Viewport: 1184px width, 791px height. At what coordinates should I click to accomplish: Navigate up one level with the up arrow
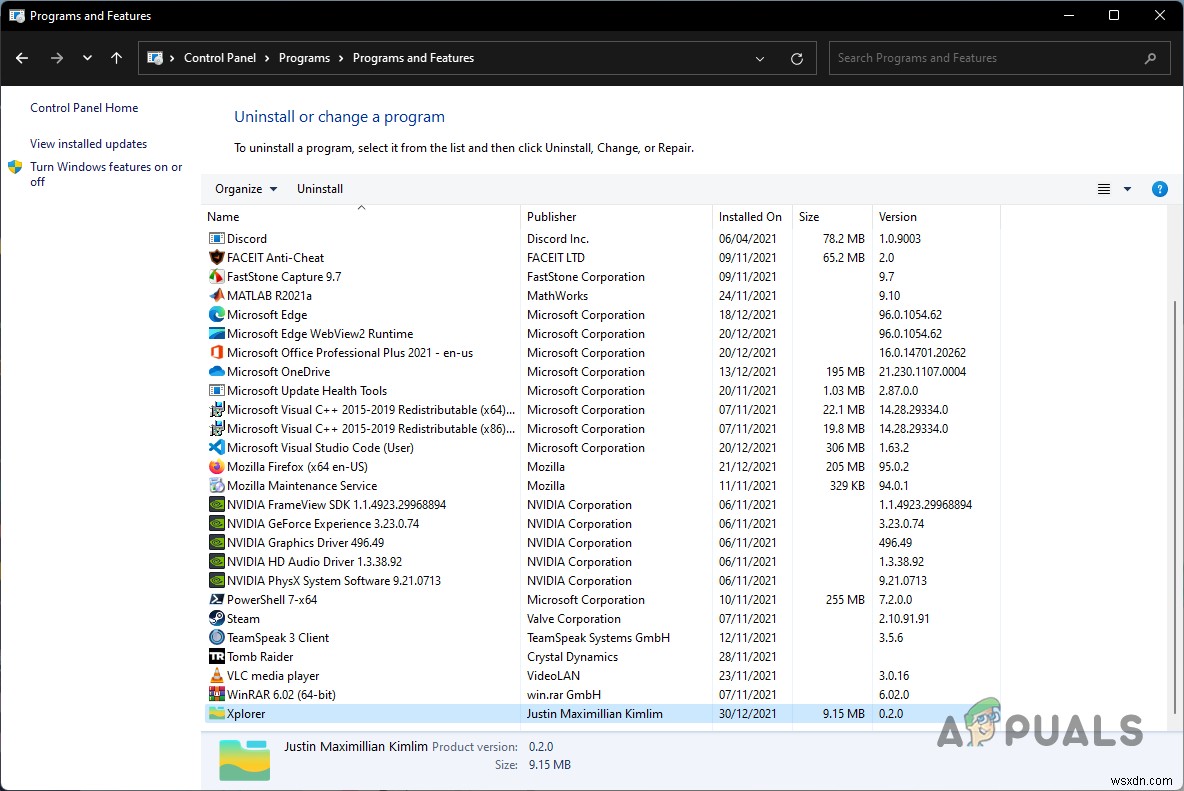coord(116,58)
